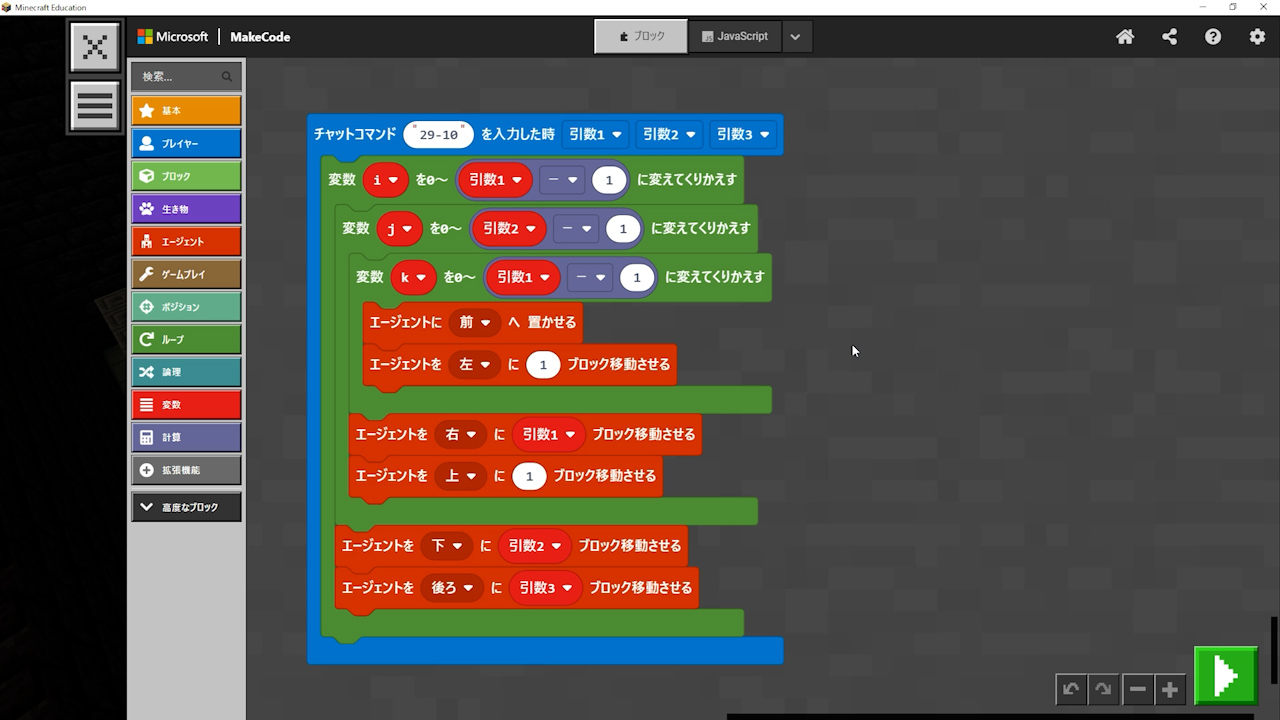Click the share project icon
The width and height of the screenshot is (1280, 720).
tap(1169, 37)
